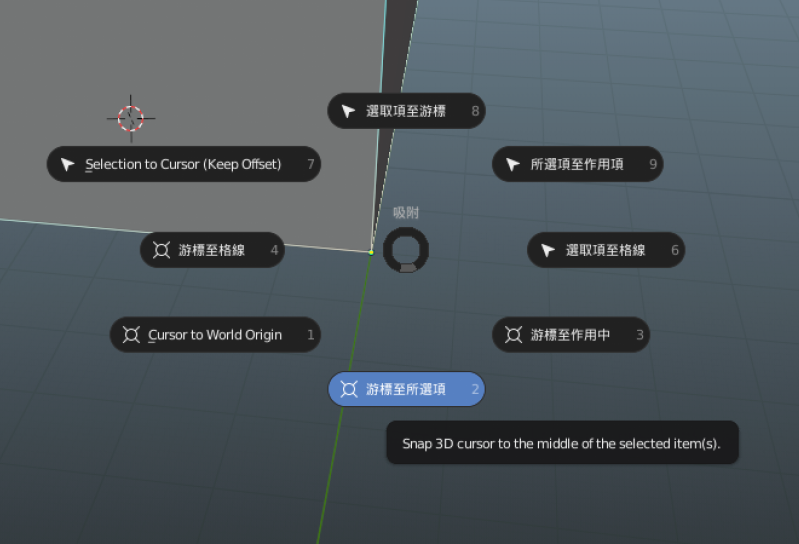Choose Selection to Cursor (Keep Offset) pie entry
Viewport: 799px width, 544px height.
coord(184,164)
